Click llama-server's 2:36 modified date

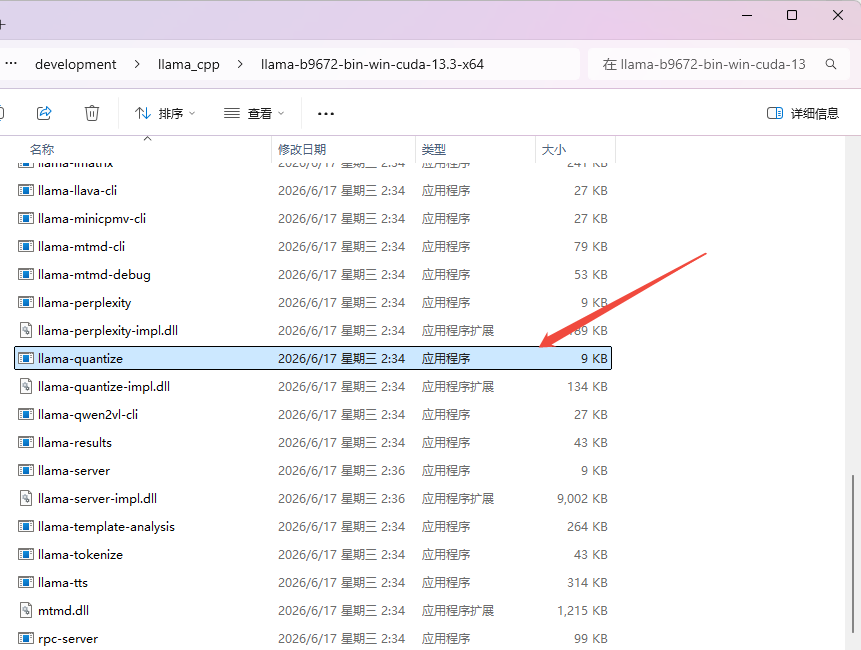[x=342, y=470]
